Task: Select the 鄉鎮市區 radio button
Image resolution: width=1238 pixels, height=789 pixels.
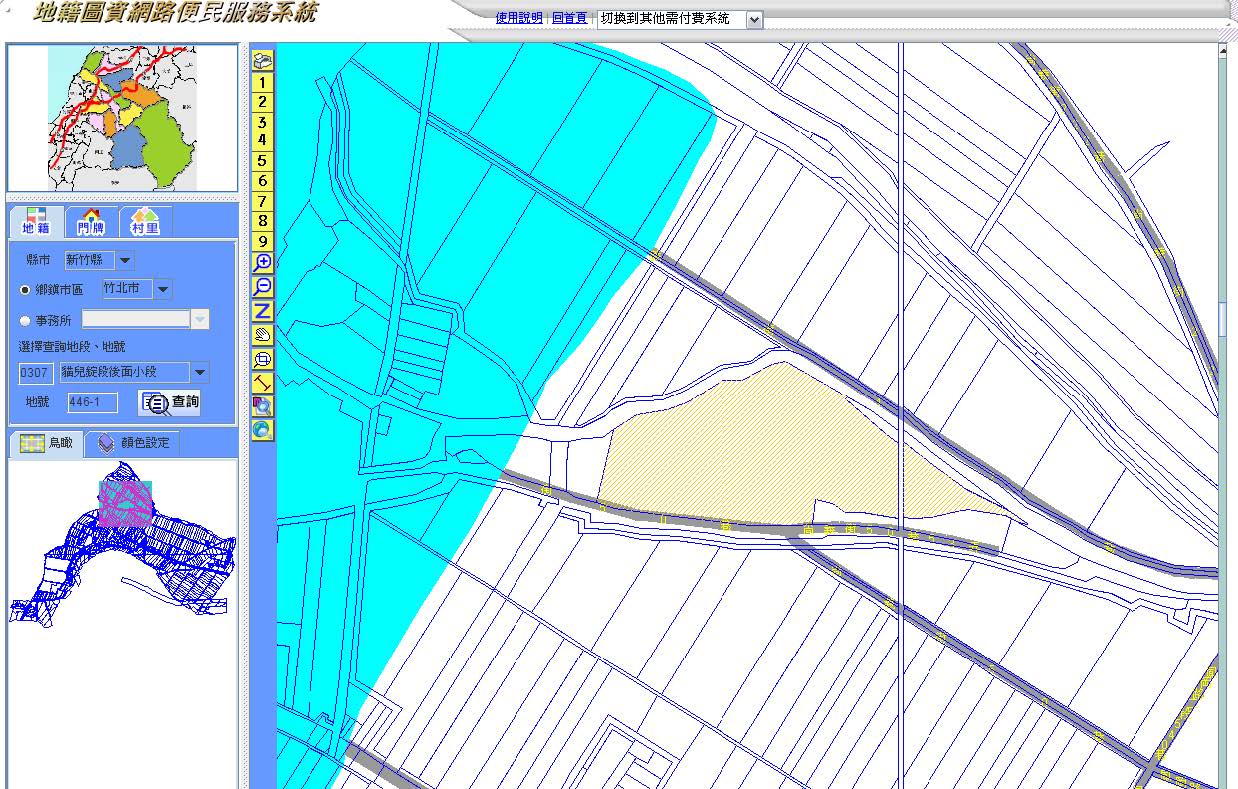Action: pyautogui.click(x=26, y=290)
